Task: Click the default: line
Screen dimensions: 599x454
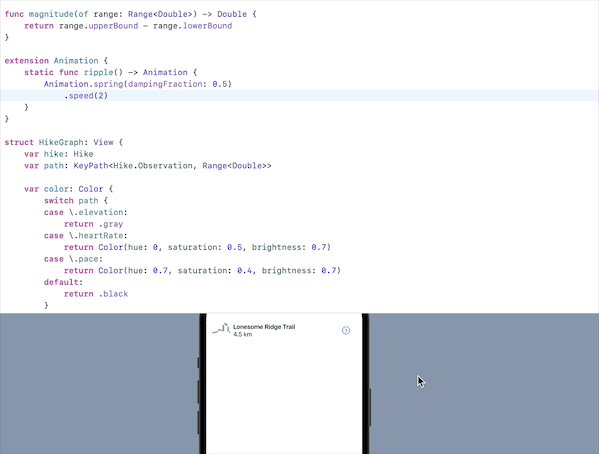Action: click(x=63, y=282)
